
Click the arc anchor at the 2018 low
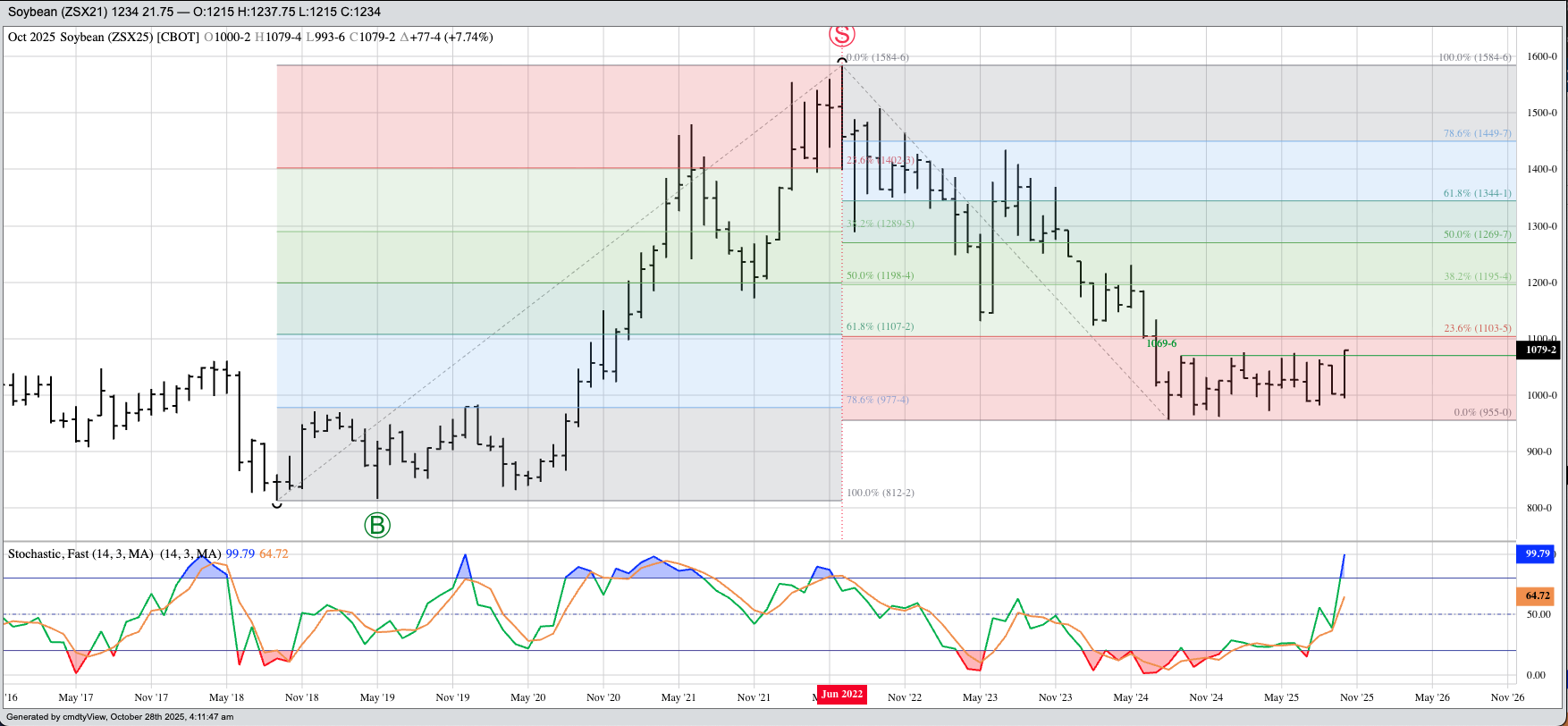tap(277, 504)
